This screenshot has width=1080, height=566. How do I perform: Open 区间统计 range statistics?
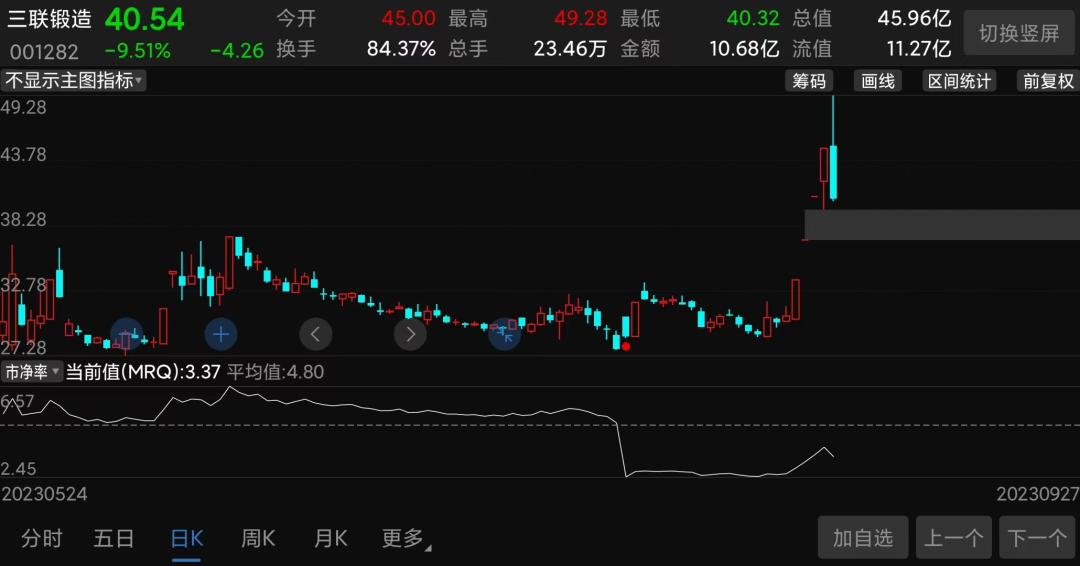(959, 81)
